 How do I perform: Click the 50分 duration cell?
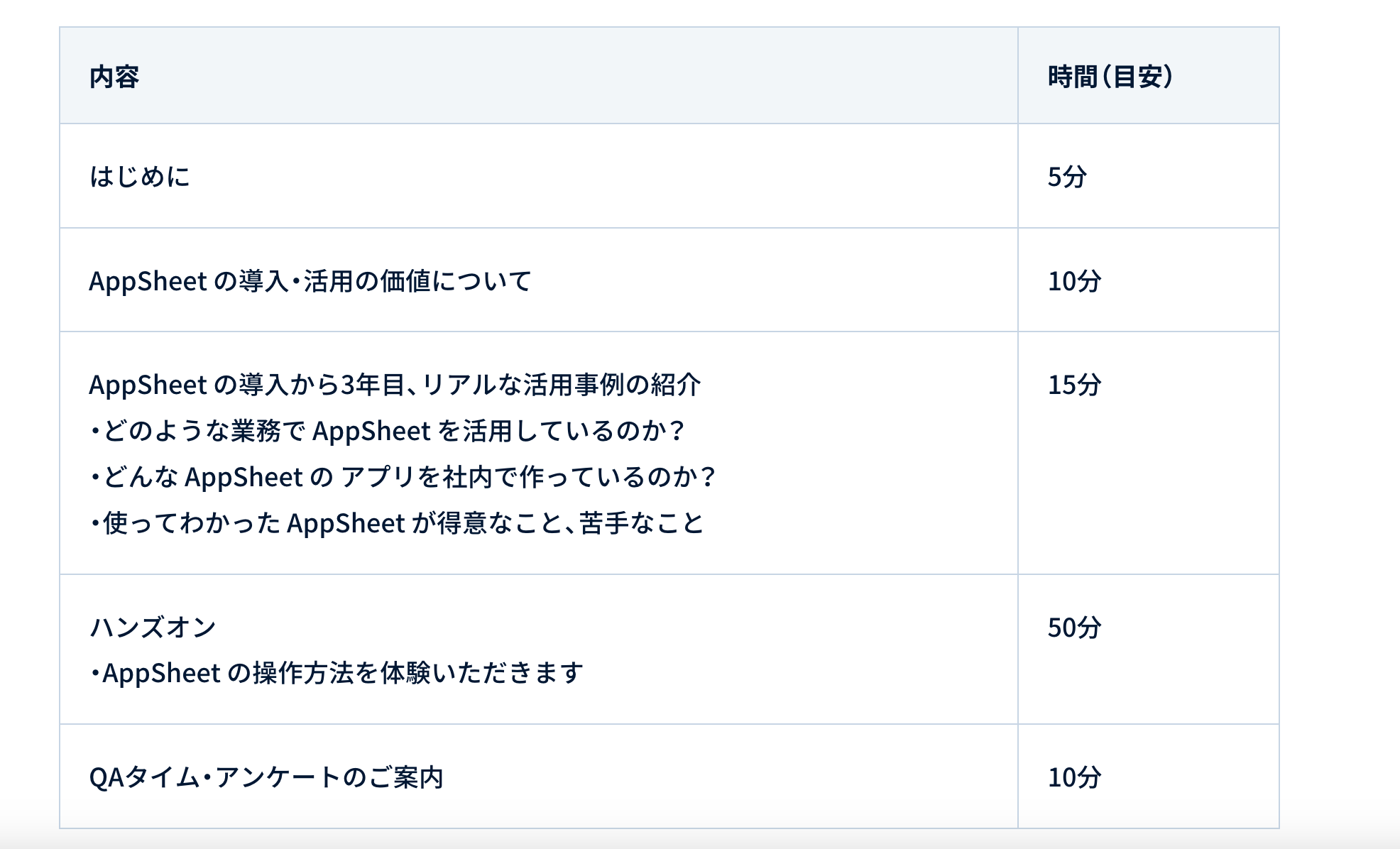[1074, 628]
